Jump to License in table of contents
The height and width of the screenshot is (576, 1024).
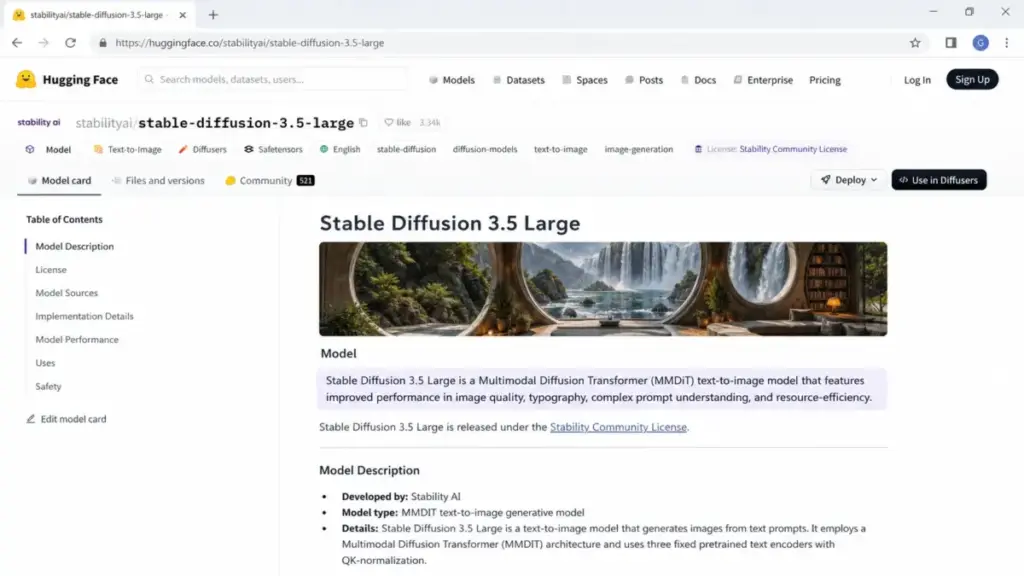(51, 270)
